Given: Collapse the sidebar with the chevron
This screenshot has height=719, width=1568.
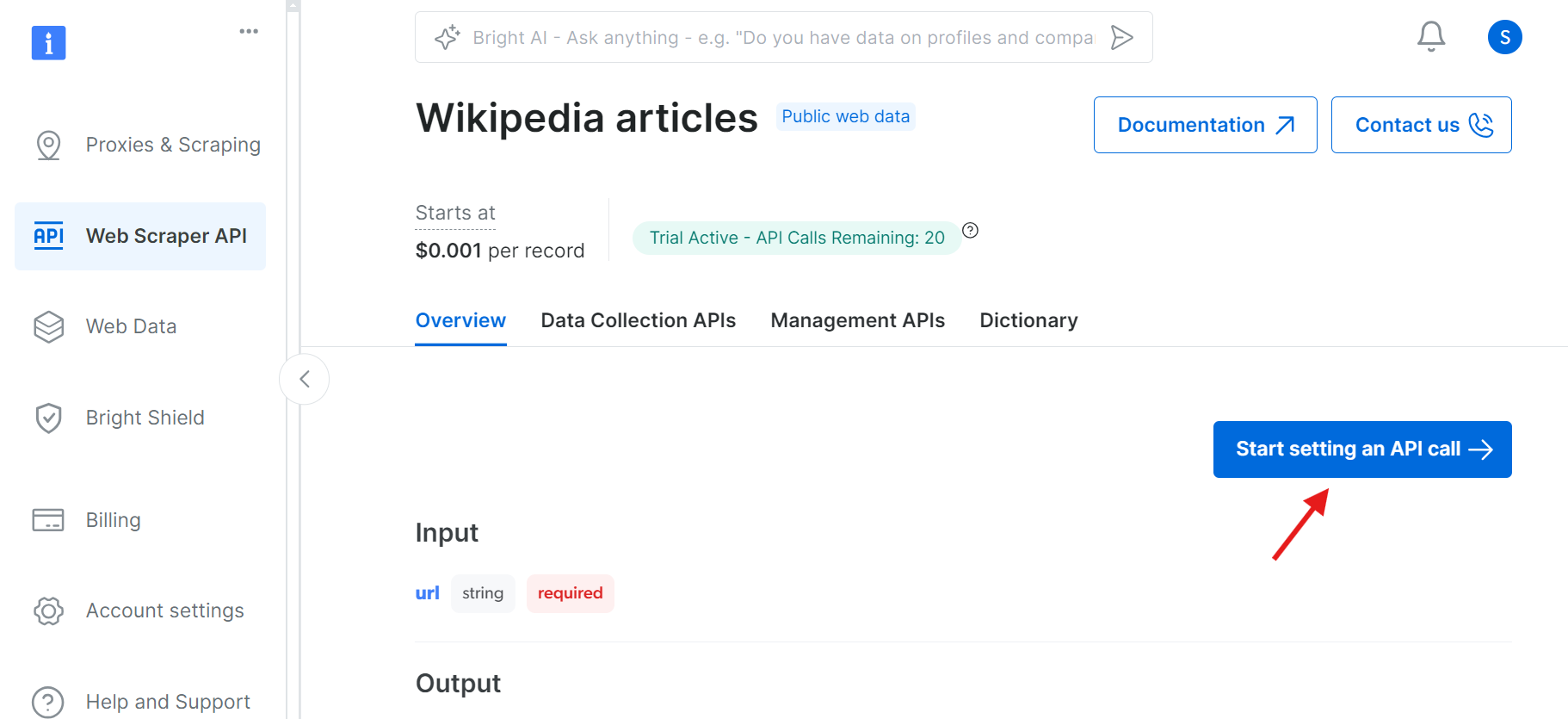Looking at the screenshot, I should [304, 379].
